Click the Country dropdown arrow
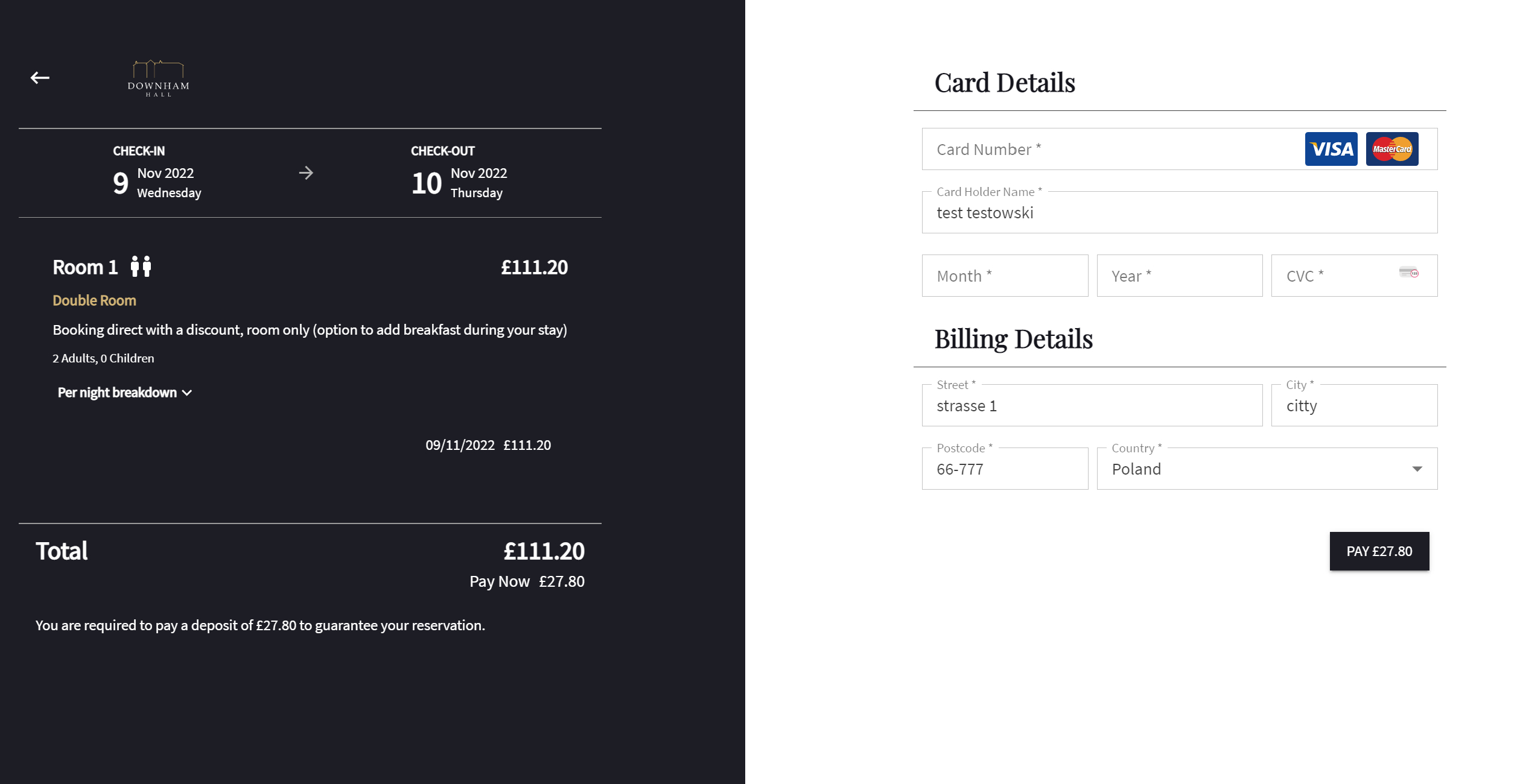The height and width of the screenshot is (784, 1517). [1417, 469]
